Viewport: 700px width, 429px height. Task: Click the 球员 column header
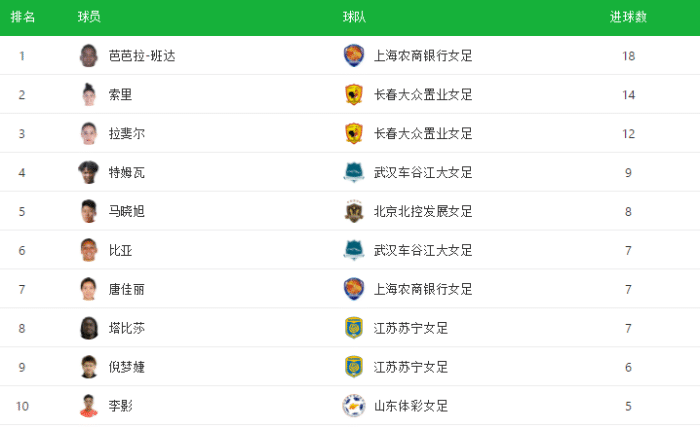coord(89,17)
